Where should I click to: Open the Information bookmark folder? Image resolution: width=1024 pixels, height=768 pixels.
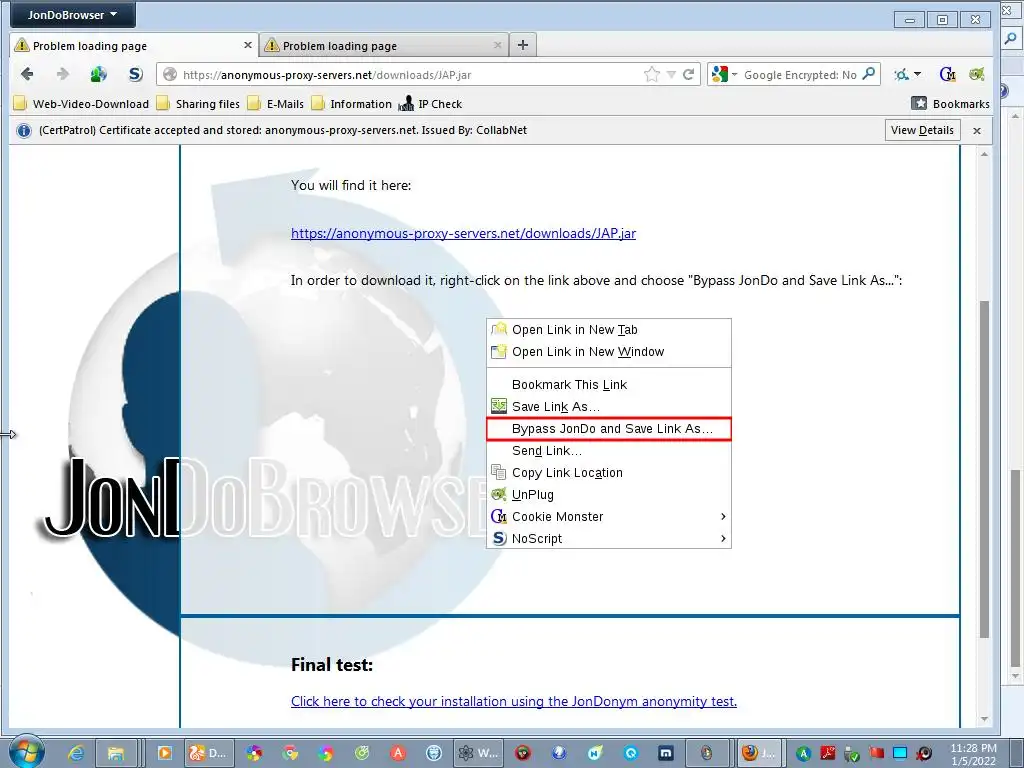pyautogui.click(x=351, y=104)
